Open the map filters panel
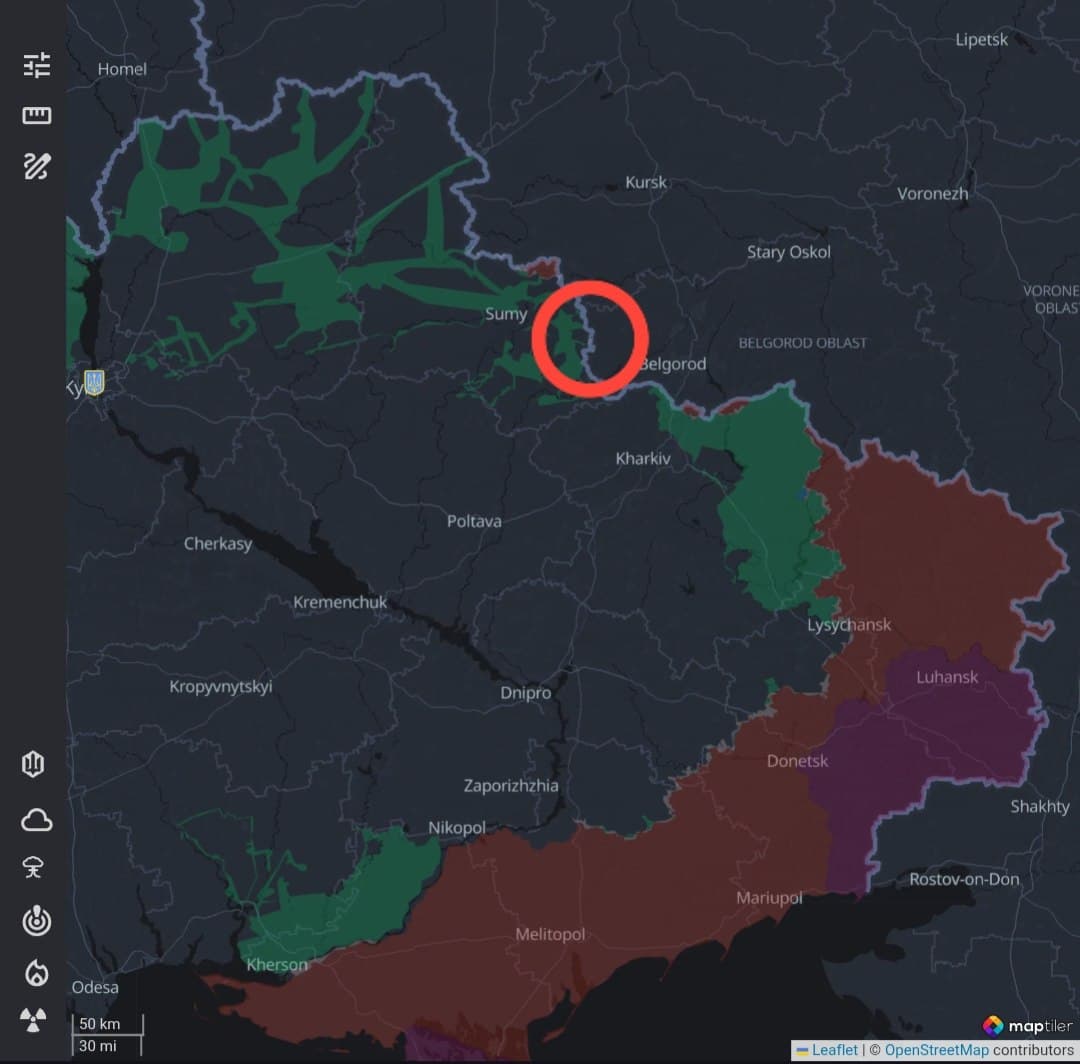1080x1064 pixels. (37, 64)
